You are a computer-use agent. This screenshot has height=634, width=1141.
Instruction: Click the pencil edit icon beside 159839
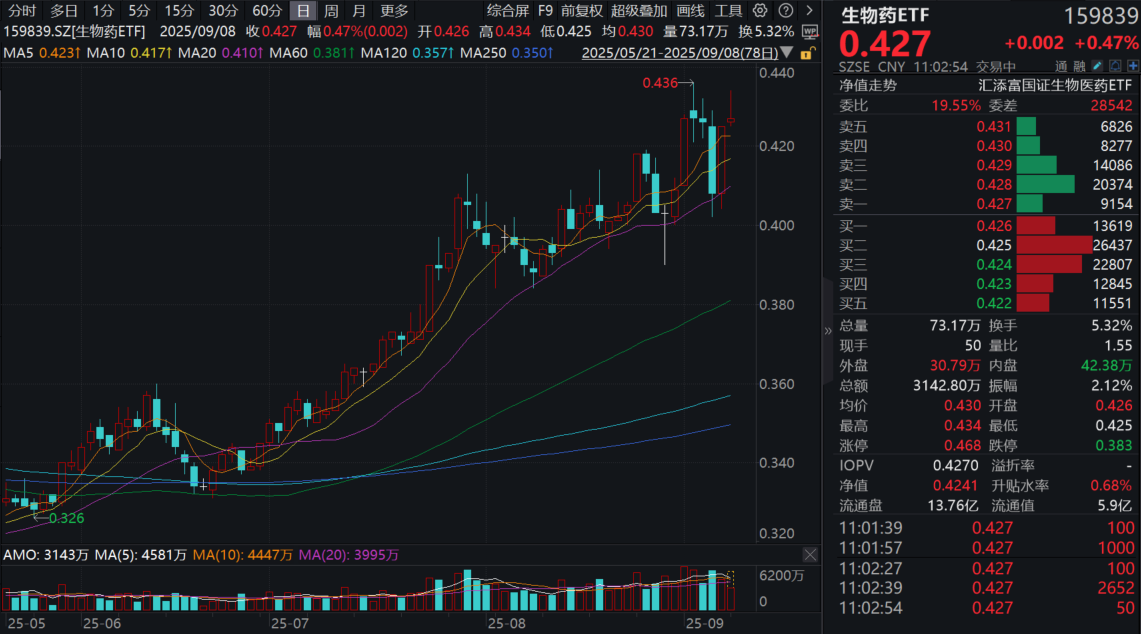[1098, 66]
